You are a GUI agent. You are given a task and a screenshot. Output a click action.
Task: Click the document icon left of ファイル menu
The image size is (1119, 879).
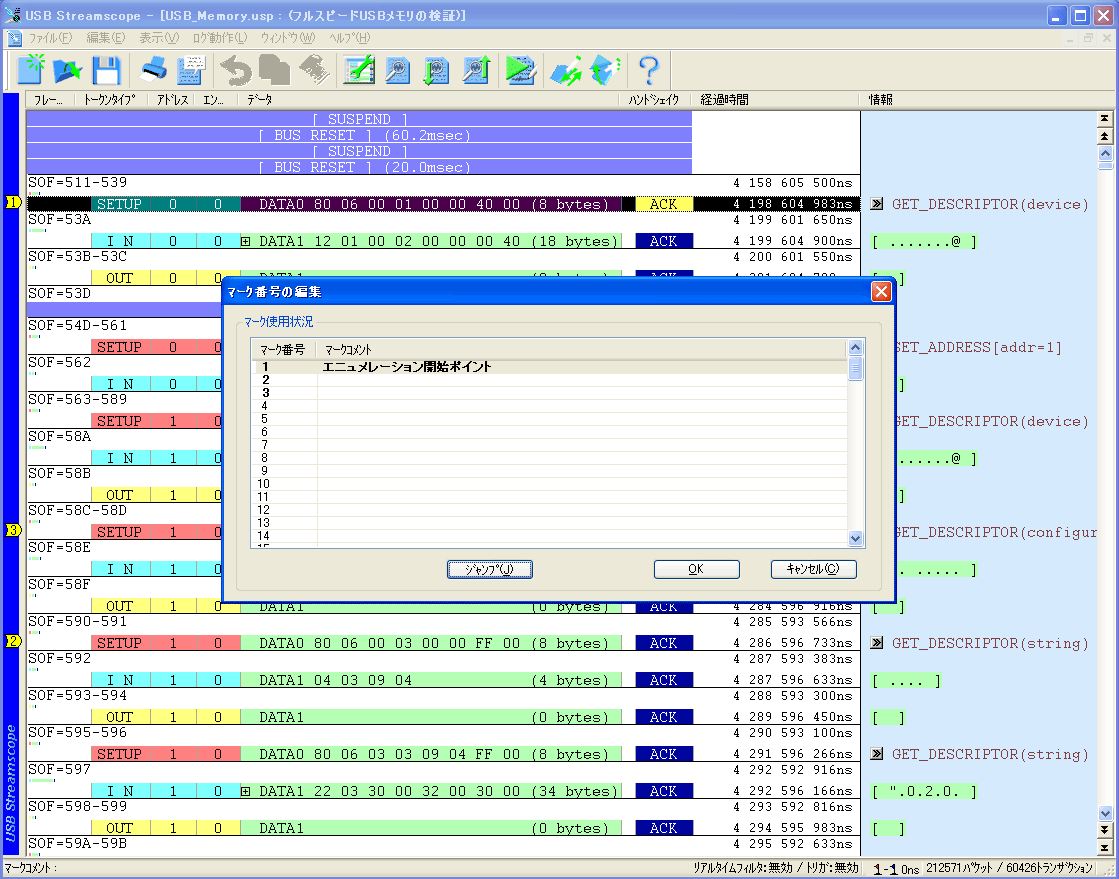[x=14, y=38]
